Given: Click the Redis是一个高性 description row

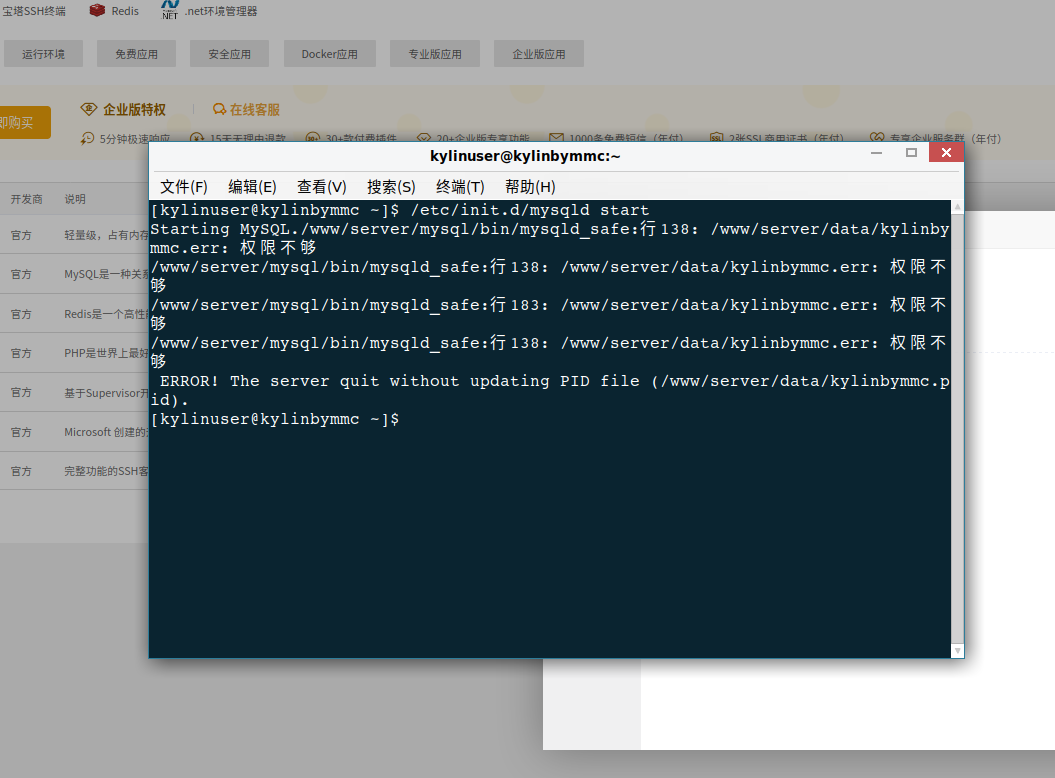Looking at the screenshot, I should click(x=74, y=314).
